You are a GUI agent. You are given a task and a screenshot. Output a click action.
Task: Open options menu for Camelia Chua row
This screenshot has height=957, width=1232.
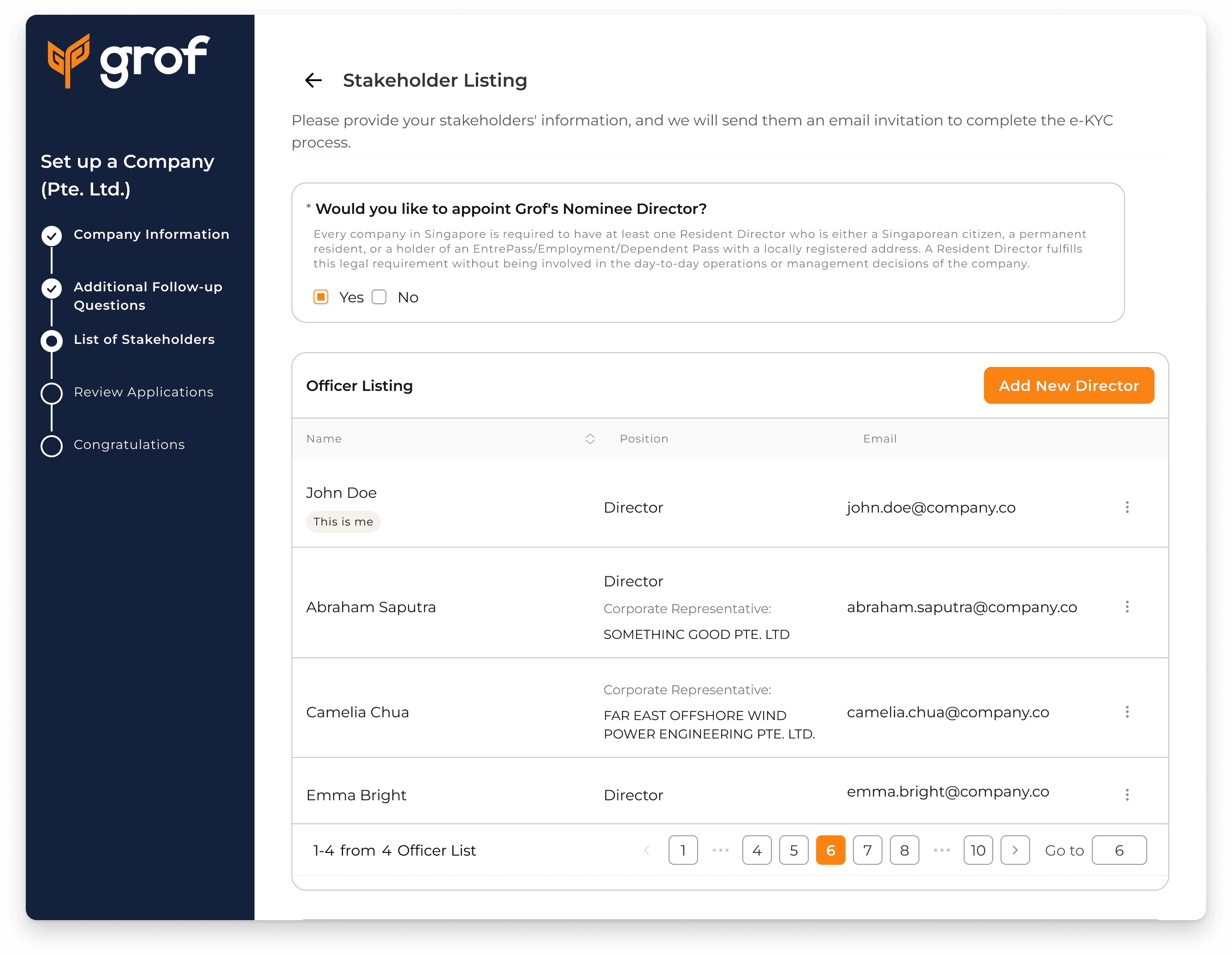[1126, 712]
